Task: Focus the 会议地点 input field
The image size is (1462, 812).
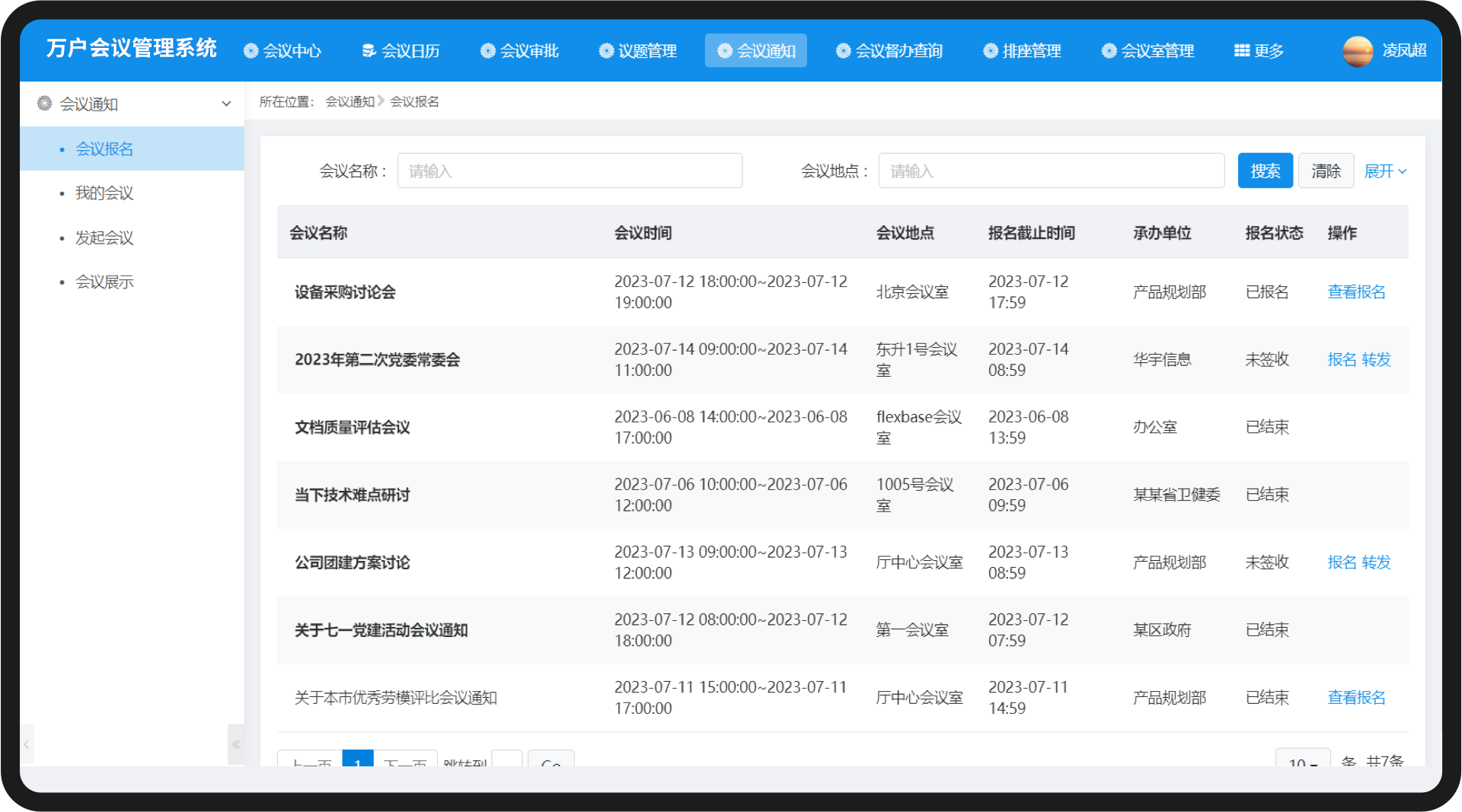Action: (x=1051, y=171)
